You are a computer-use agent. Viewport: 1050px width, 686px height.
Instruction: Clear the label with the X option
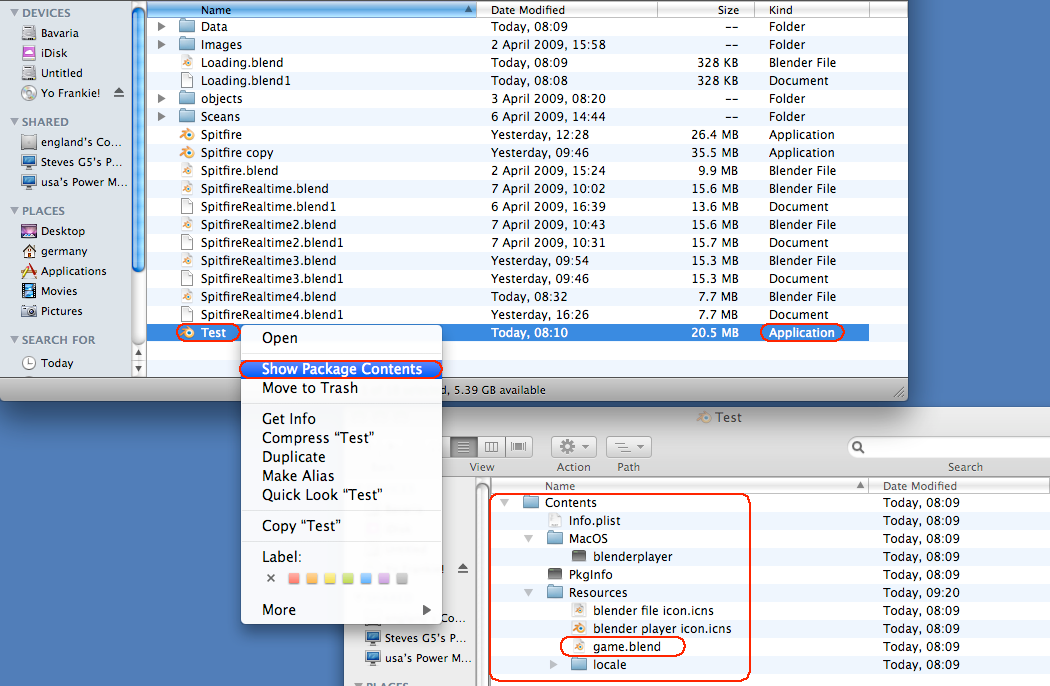click(x=271, y=578)
